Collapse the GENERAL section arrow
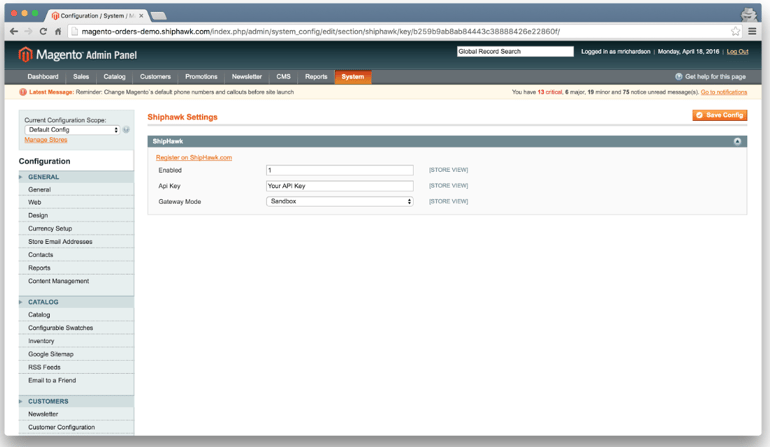 pyautogui.click(x=21, y=177)
